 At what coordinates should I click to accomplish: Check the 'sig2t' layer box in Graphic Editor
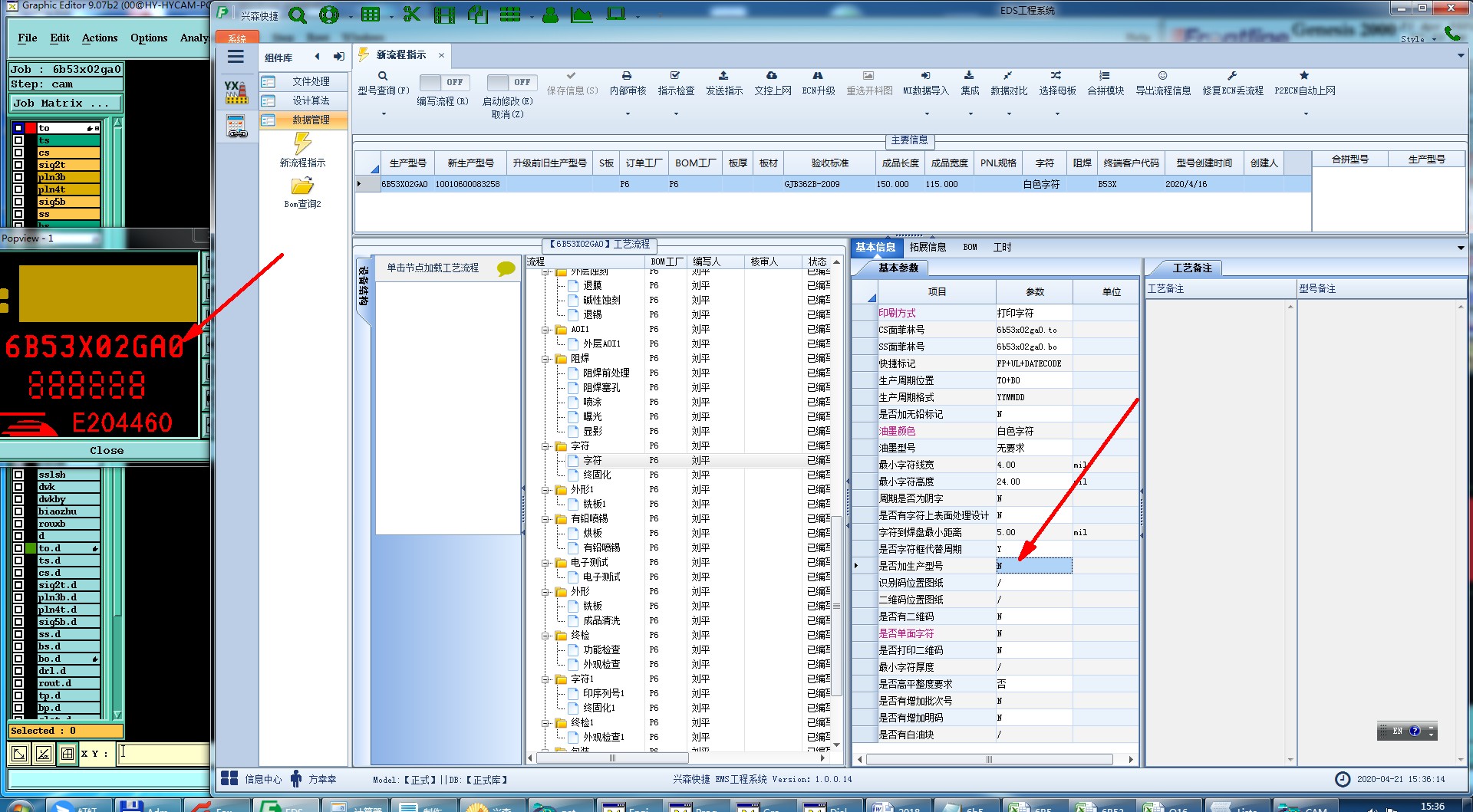(x=18, y=165)
